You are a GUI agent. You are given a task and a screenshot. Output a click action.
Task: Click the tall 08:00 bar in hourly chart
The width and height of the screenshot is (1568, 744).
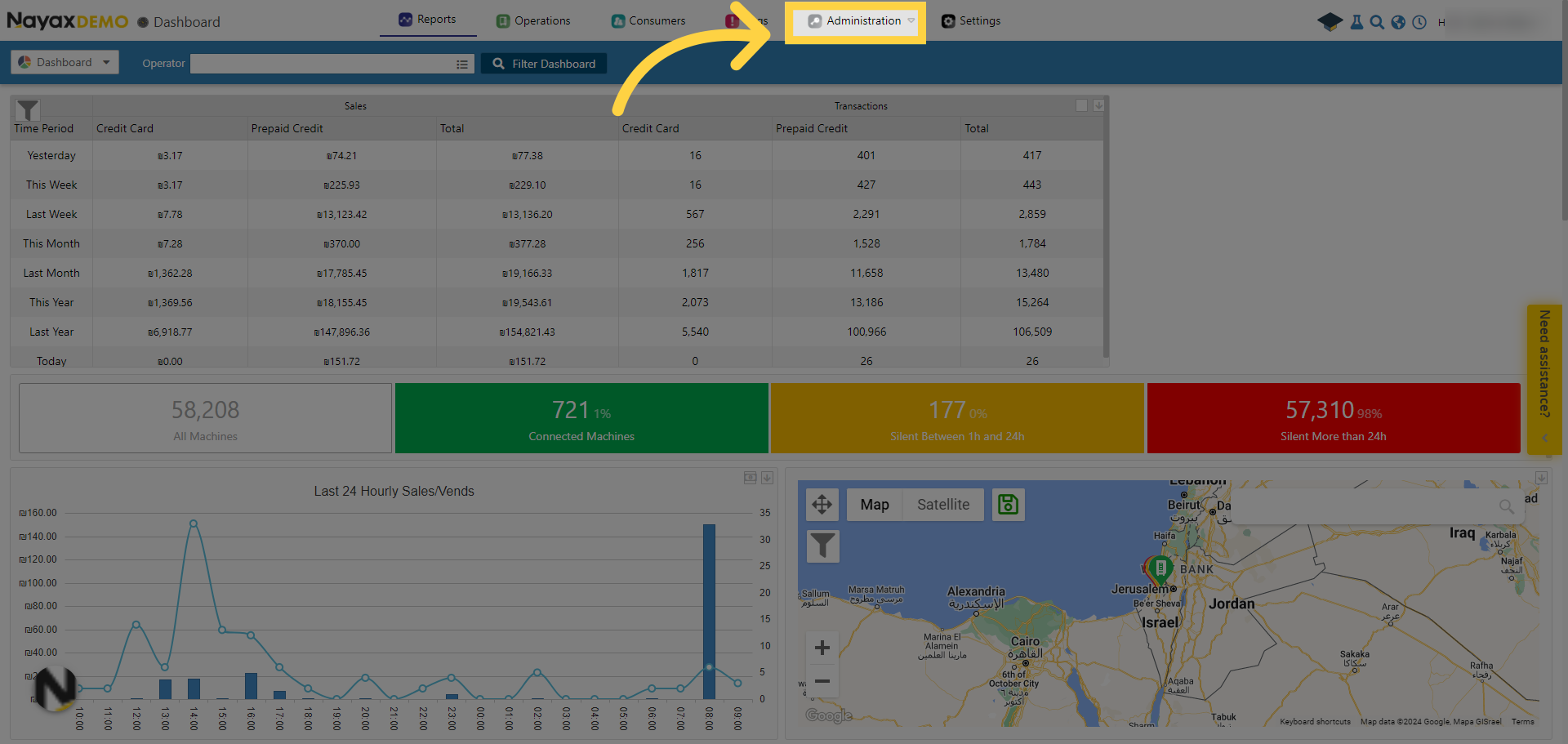tap(709, 611)
